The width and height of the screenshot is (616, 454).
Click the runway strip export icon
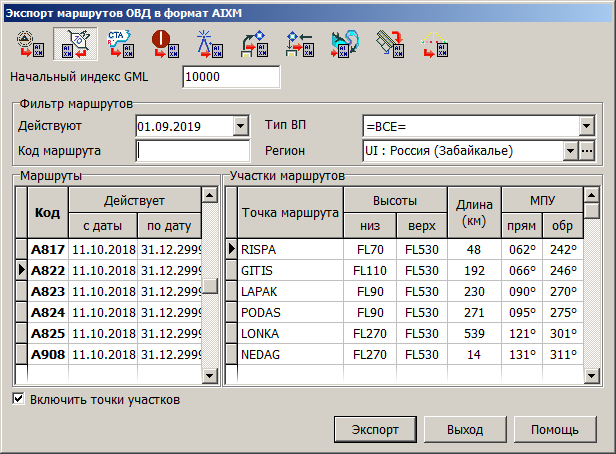[x=388, y=45]
